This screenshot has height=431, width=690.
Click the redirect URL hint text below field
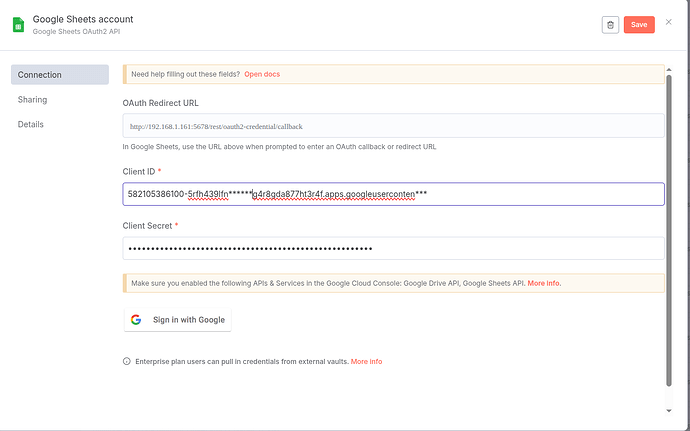click(x=279, y=147)
